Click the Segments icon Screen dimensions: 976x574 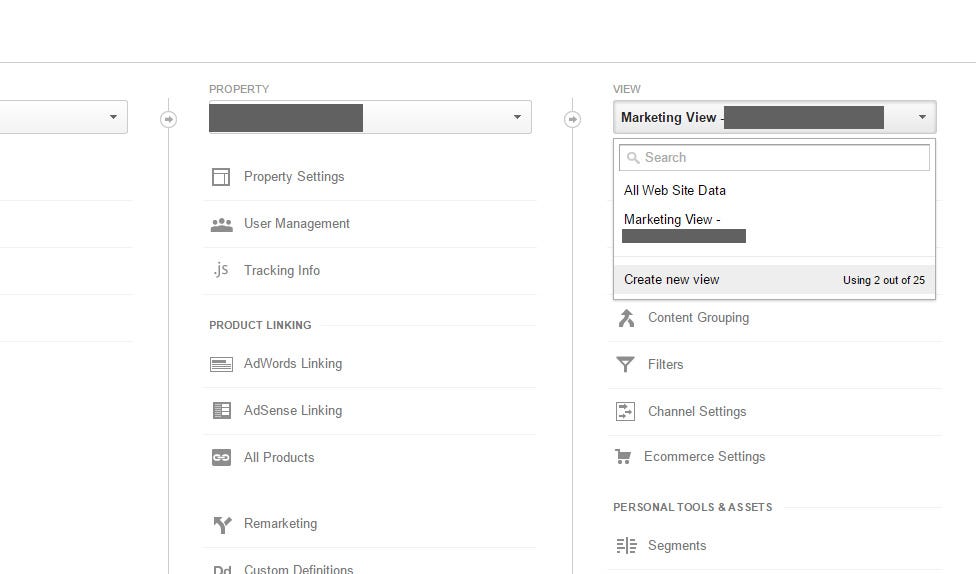pyautogui.click(x=626, y=546)
